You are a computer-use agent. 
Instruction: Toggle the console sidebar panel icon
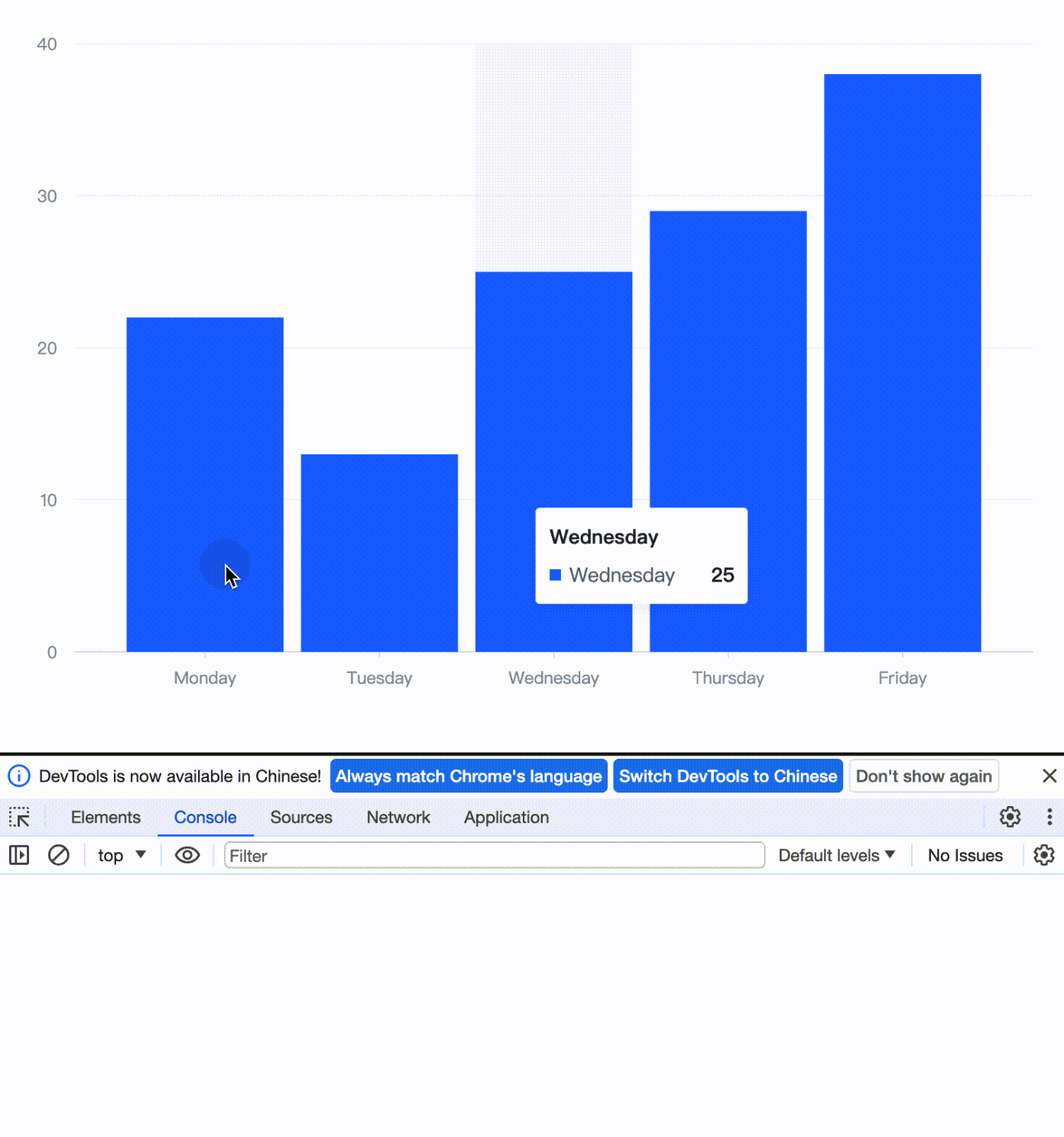(x=19, y=855)
